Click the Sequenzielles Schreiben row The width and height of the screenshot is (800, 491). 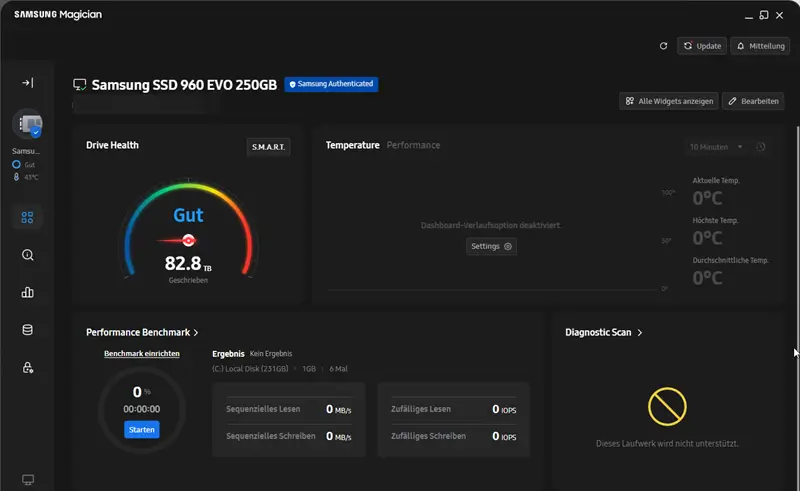(x=289, y=436)
